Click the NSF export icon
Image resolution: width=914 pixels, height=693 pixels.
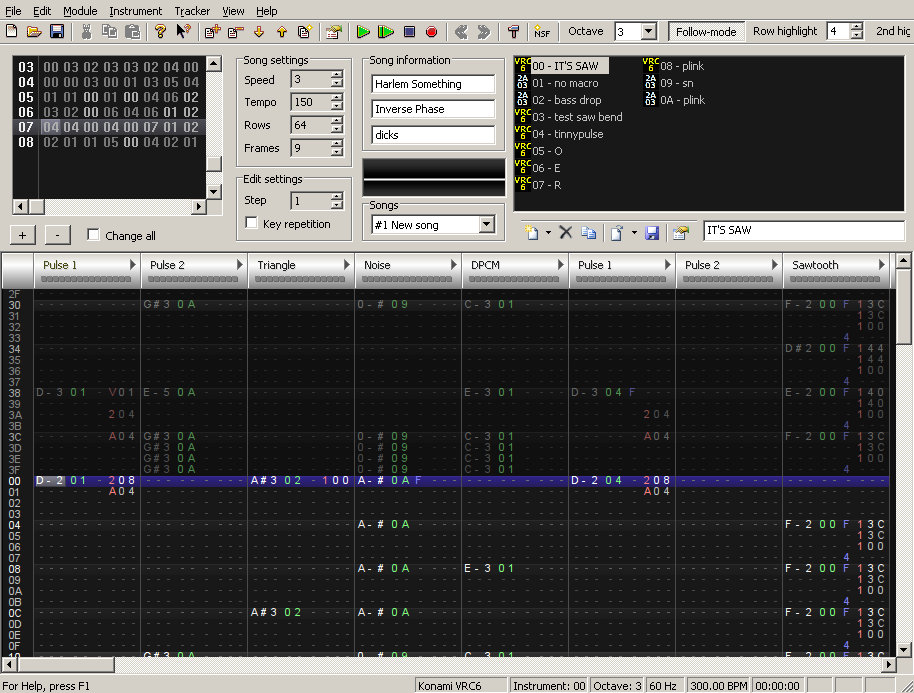click(541, 32)
